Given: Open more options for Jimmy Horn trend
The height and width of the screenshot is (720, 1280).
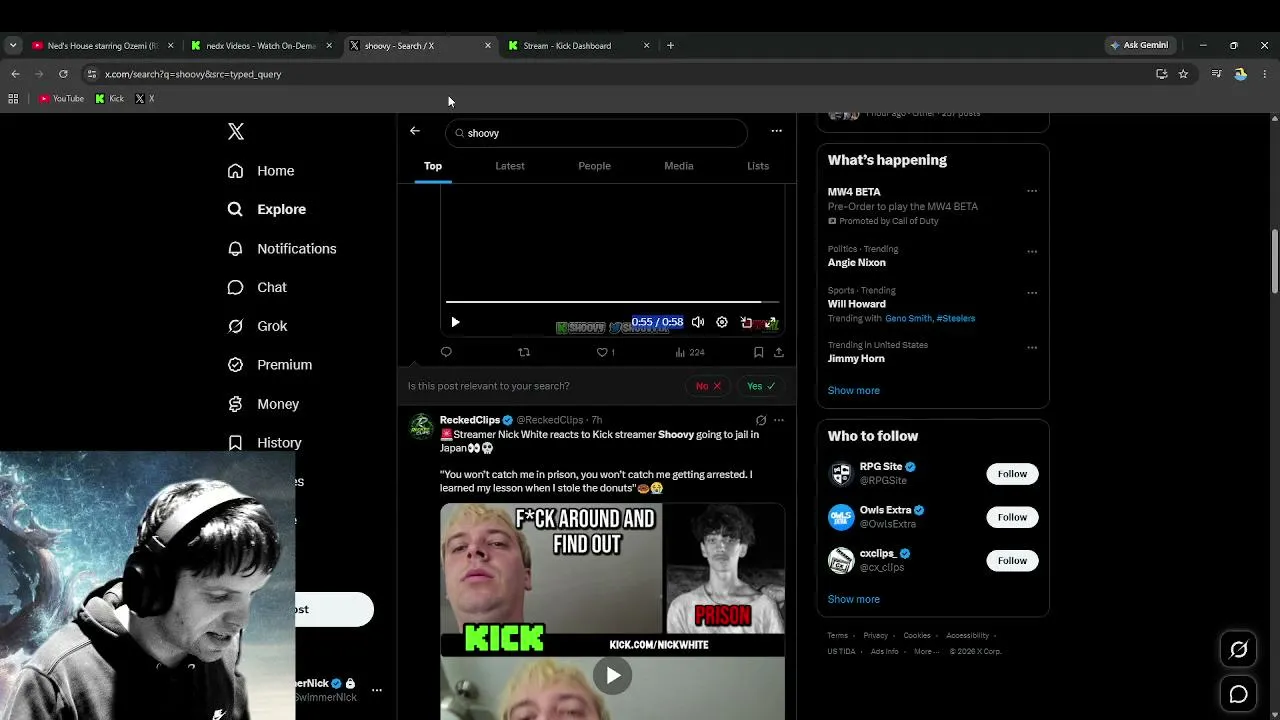Looking at the screenshot, I should [1032, 347].
